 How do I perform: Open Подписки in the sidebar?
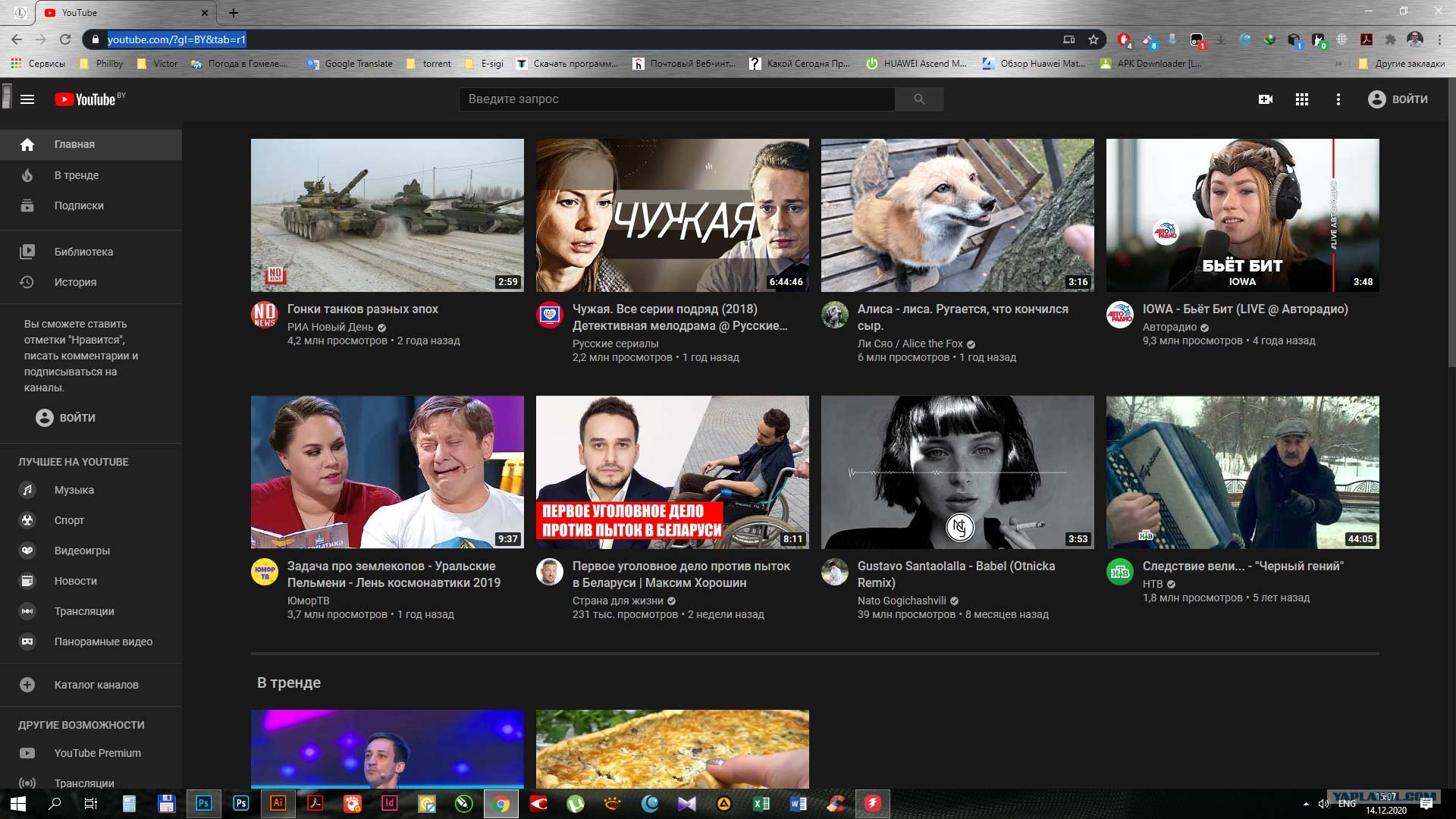91,206
